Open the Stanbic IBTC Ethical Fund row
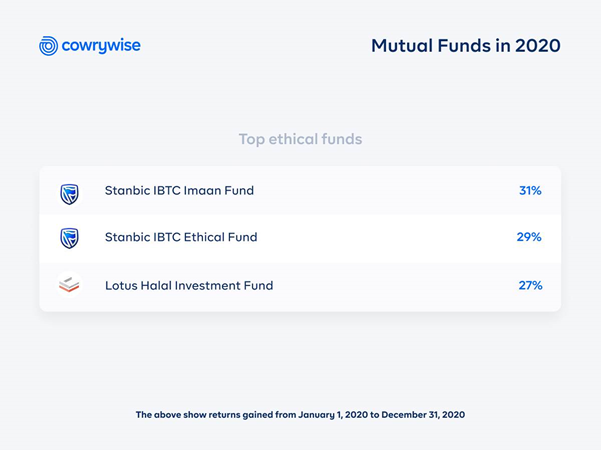Viewport: 601px width, 450px height. [300, 238]
